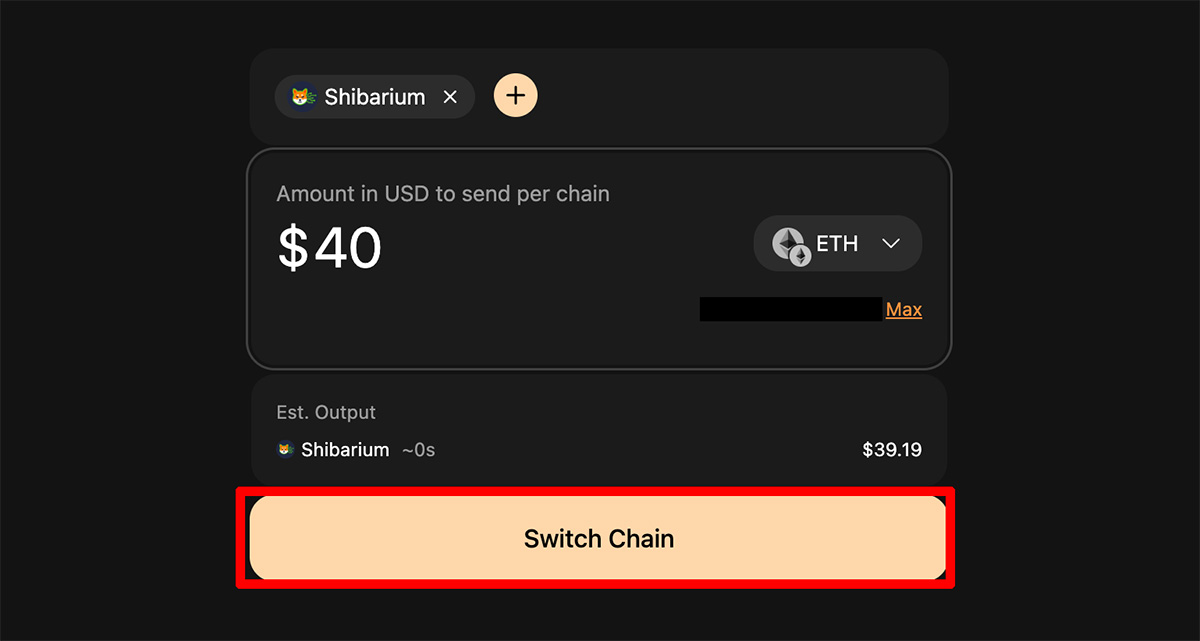Click the dollar sign before amount
The height and width of the screenshot is (641, 1200).
pos(293,248)
